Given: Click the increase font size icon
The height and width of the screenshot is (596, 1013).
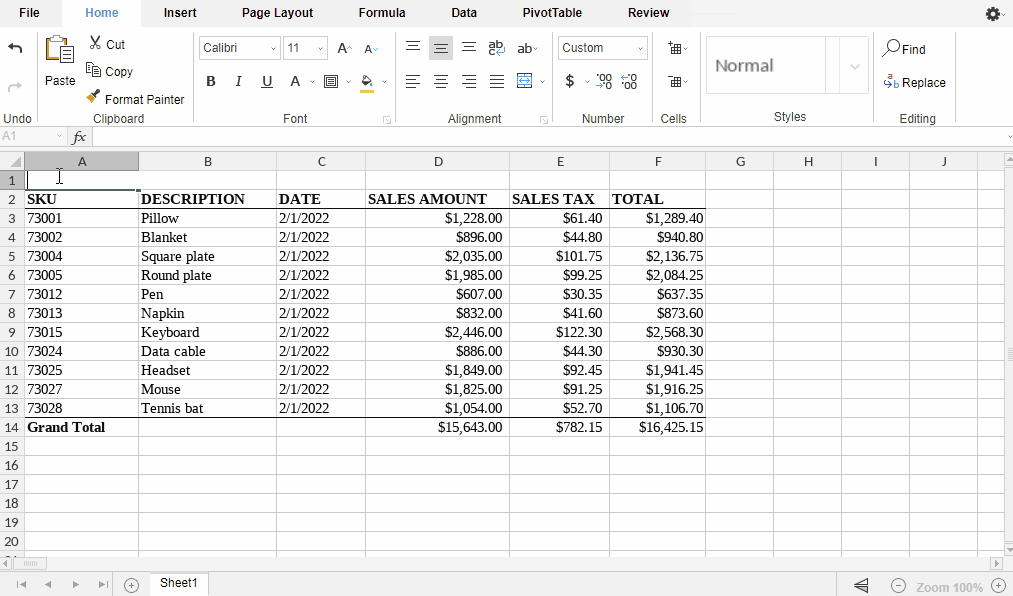Looking at the screenshot, I should coord(344,48).
